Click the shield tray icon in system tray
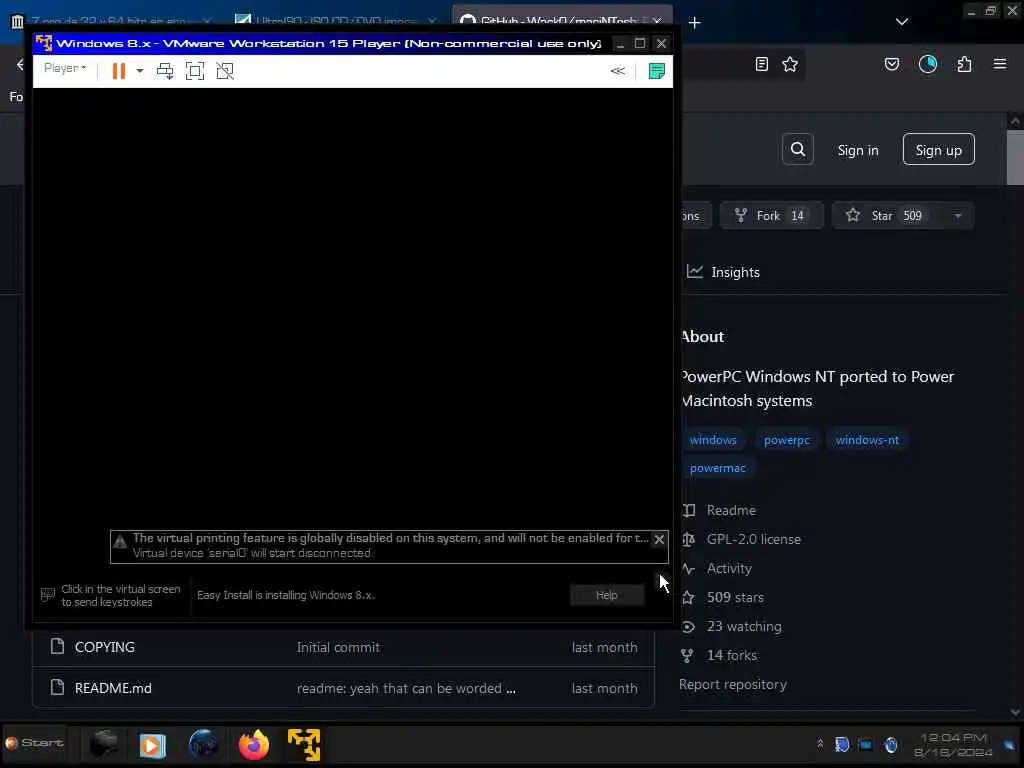 (842, 744)
